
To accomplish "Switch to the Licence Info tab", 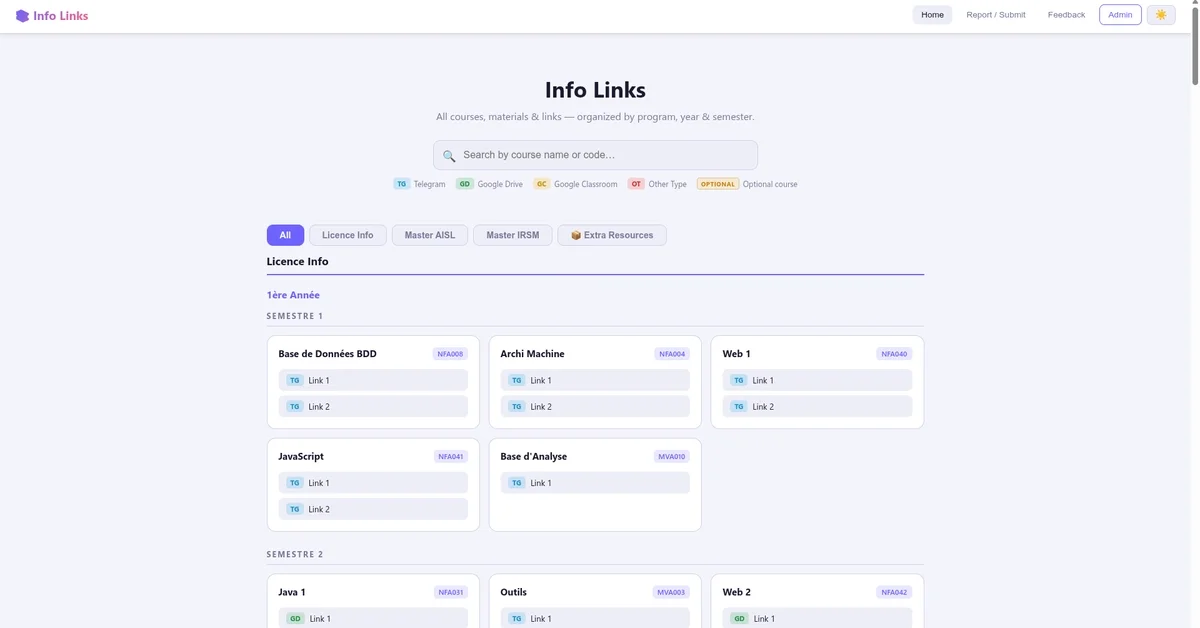I will coord(348,235).
